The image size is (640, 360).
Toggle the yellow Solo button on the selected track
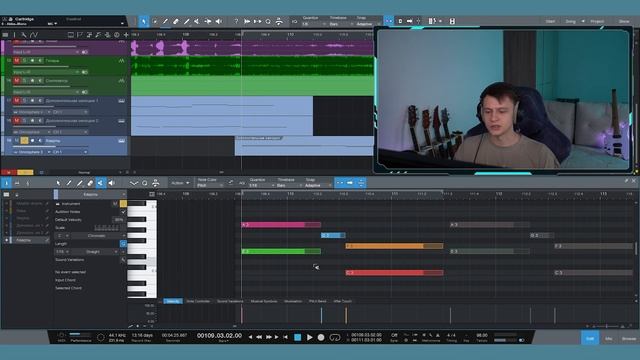pyautogui.click(x=24, y=140)
